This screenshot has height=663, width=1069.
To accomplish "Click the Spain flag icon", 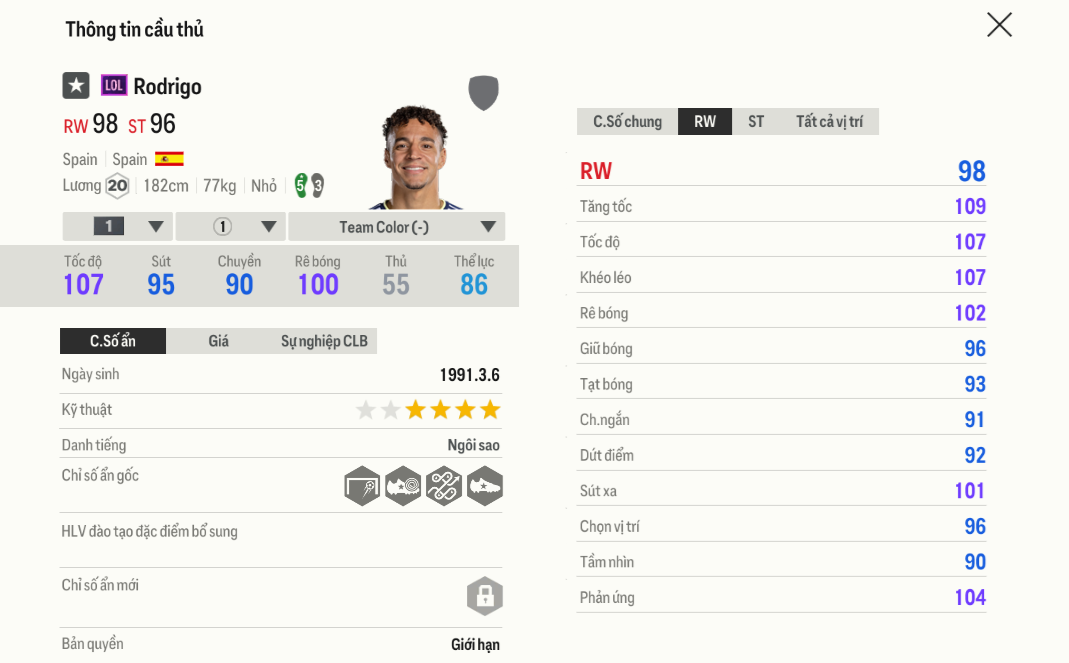I will [x=168, y=158].
